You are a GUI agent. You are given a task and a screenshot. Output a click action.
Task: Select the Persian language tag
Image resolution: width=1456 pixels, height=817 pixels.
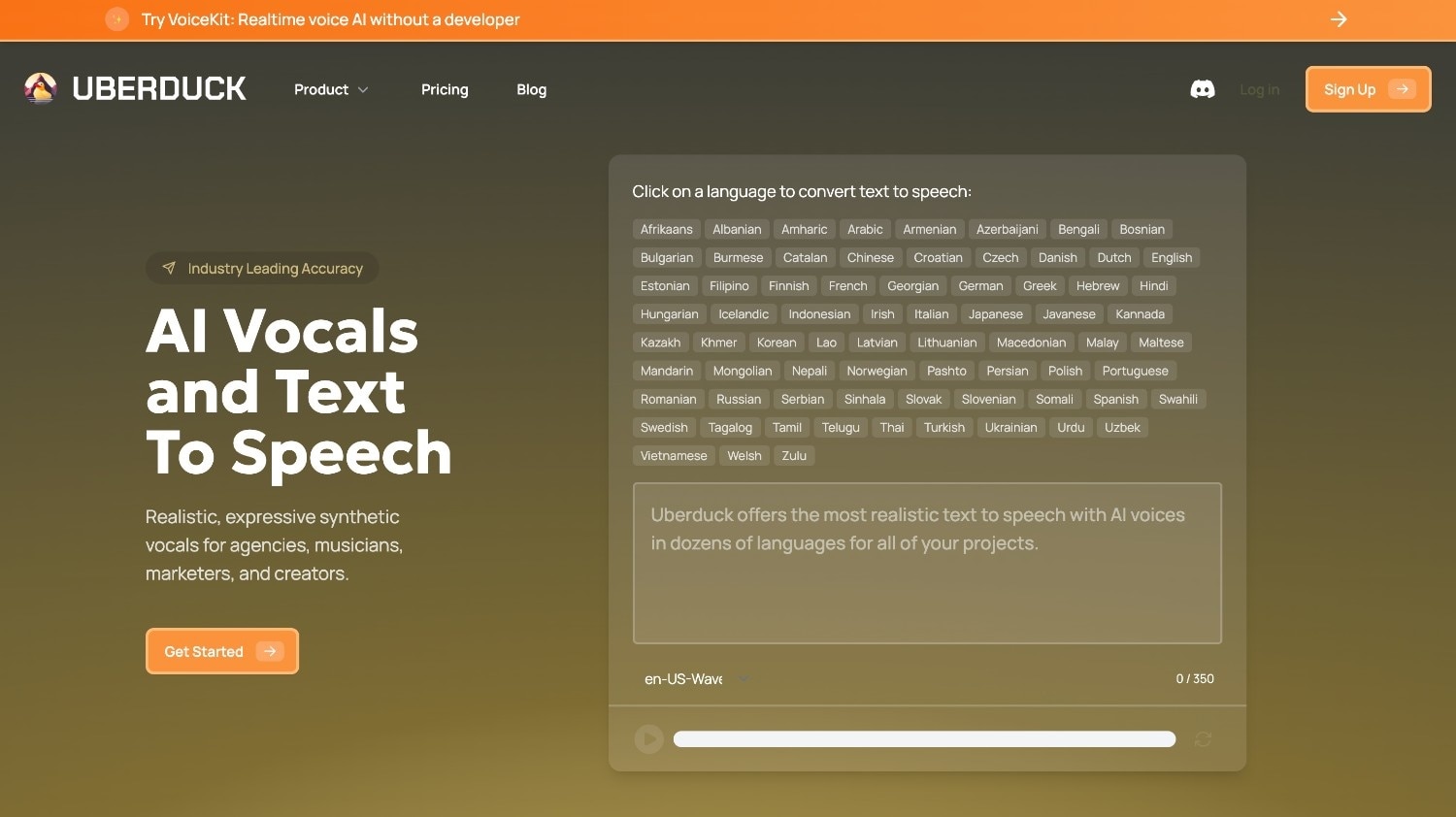[1008, 371]
